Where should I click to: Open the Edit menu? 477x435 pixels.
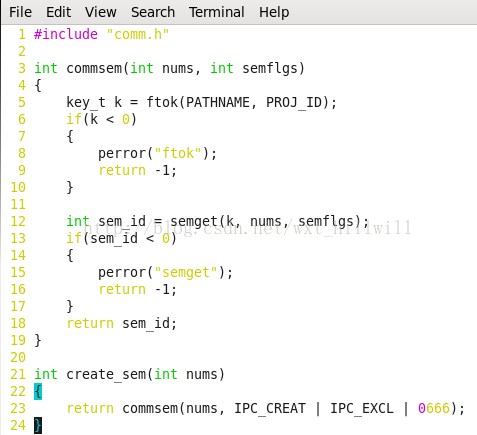pyautogui.click(x=58, y=12)
